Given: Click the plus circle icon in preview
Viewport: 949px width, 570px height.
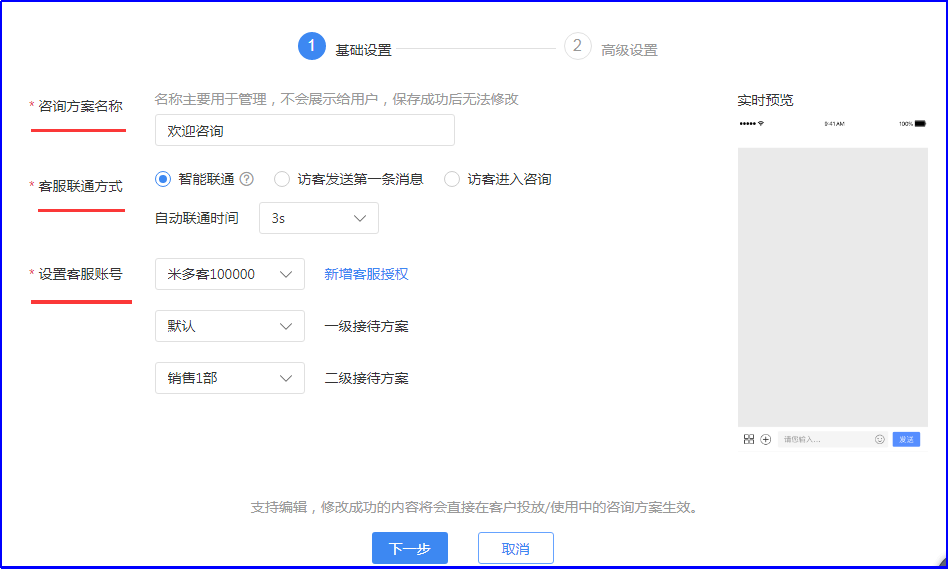Looking at the screenshot, I should pyautogui.click(x=766, y=439).
